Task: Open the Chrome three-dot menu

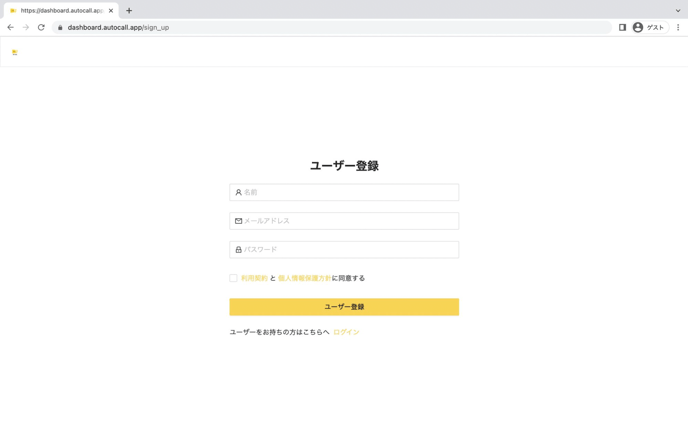Action: (x=678, y=27)
